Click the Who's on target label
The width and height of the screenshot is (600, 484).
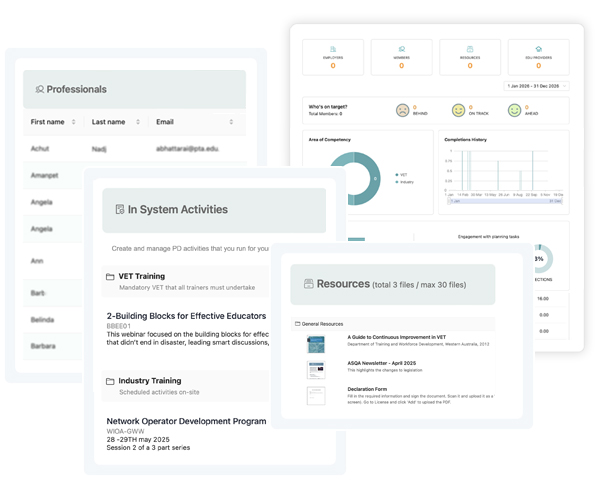[x=328, y=107]
